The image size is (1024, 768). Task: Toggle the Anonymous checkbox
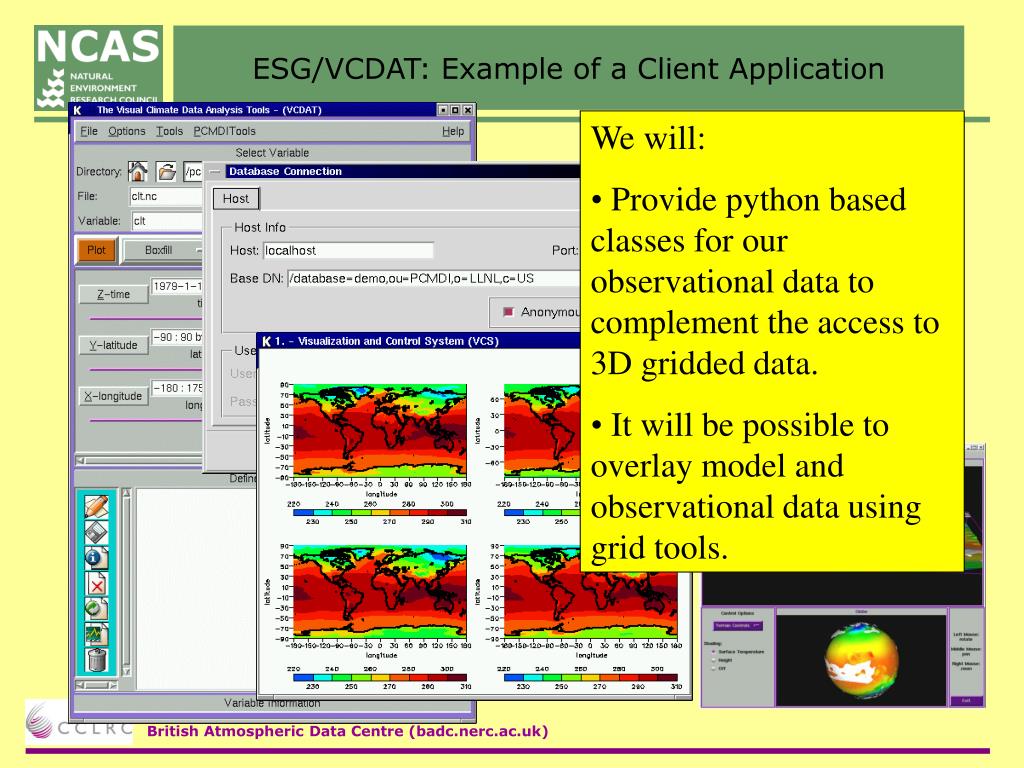[508, 312]
